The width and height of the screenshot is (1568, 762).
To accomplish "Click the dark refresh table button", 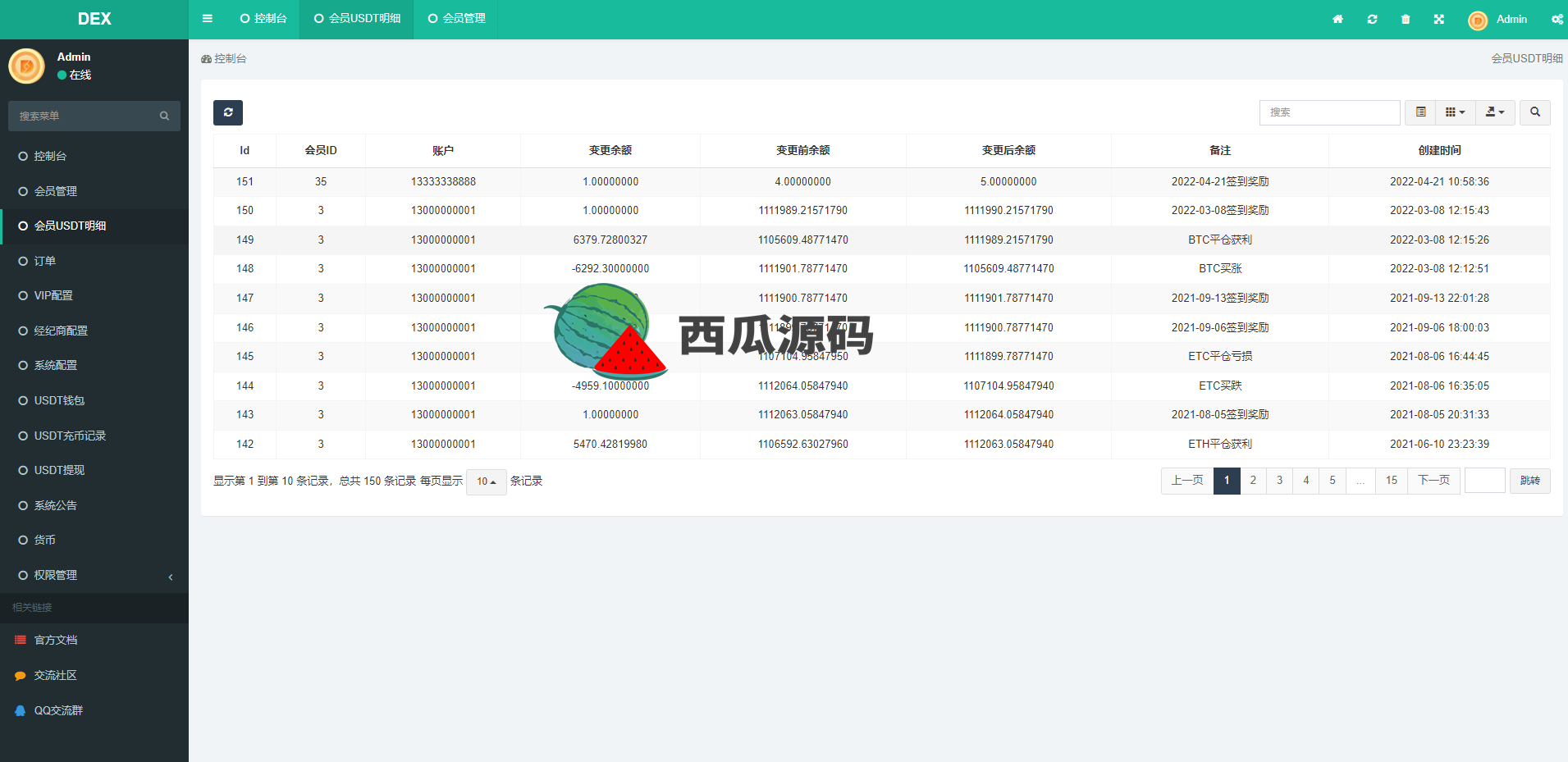I will tap(228, 112).
